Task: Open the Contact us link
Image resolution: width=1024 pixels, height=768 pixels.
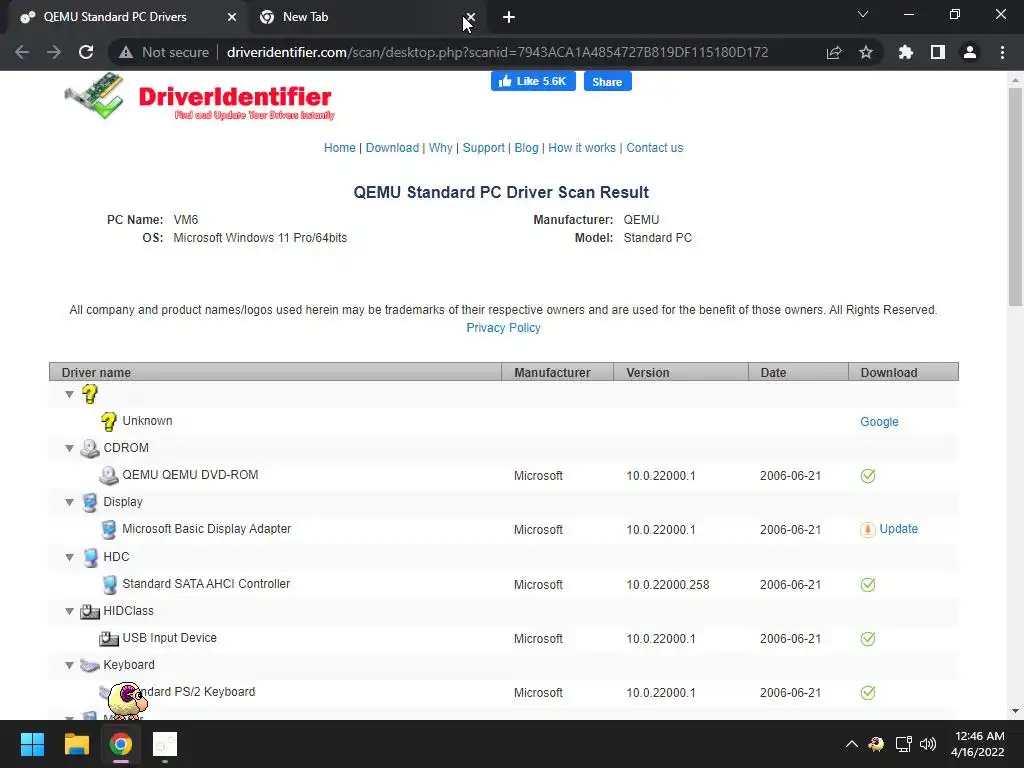Action: (654, 148)
